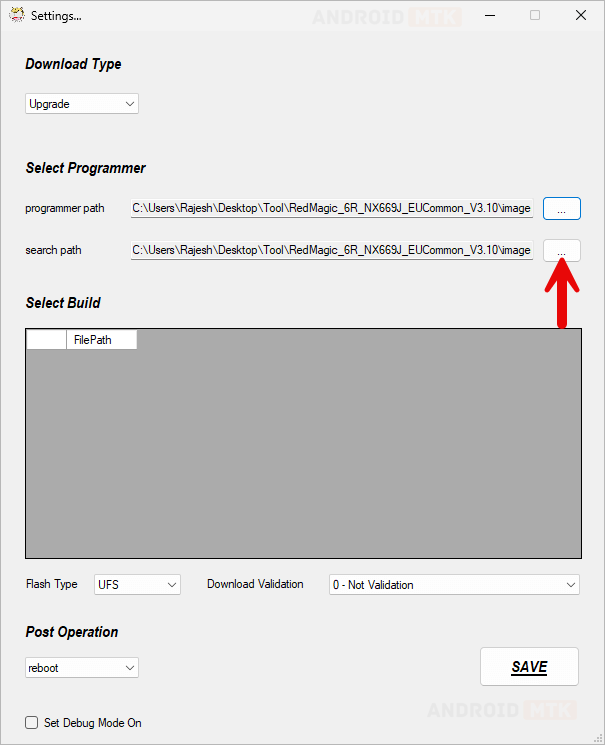
Task: Browse for the programmer path
Action: coord(561,208)
